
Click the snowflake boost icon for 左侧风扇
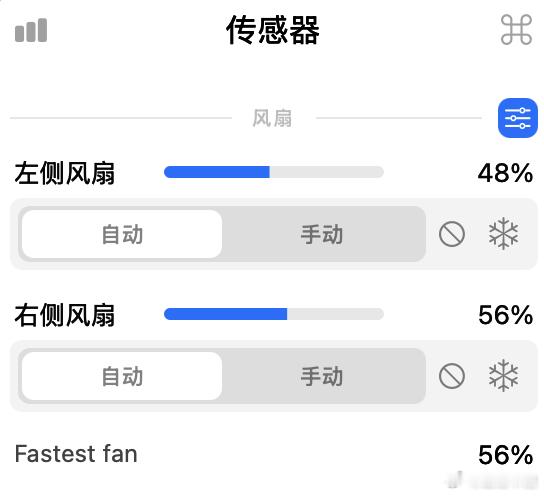[x=503, y=234]
